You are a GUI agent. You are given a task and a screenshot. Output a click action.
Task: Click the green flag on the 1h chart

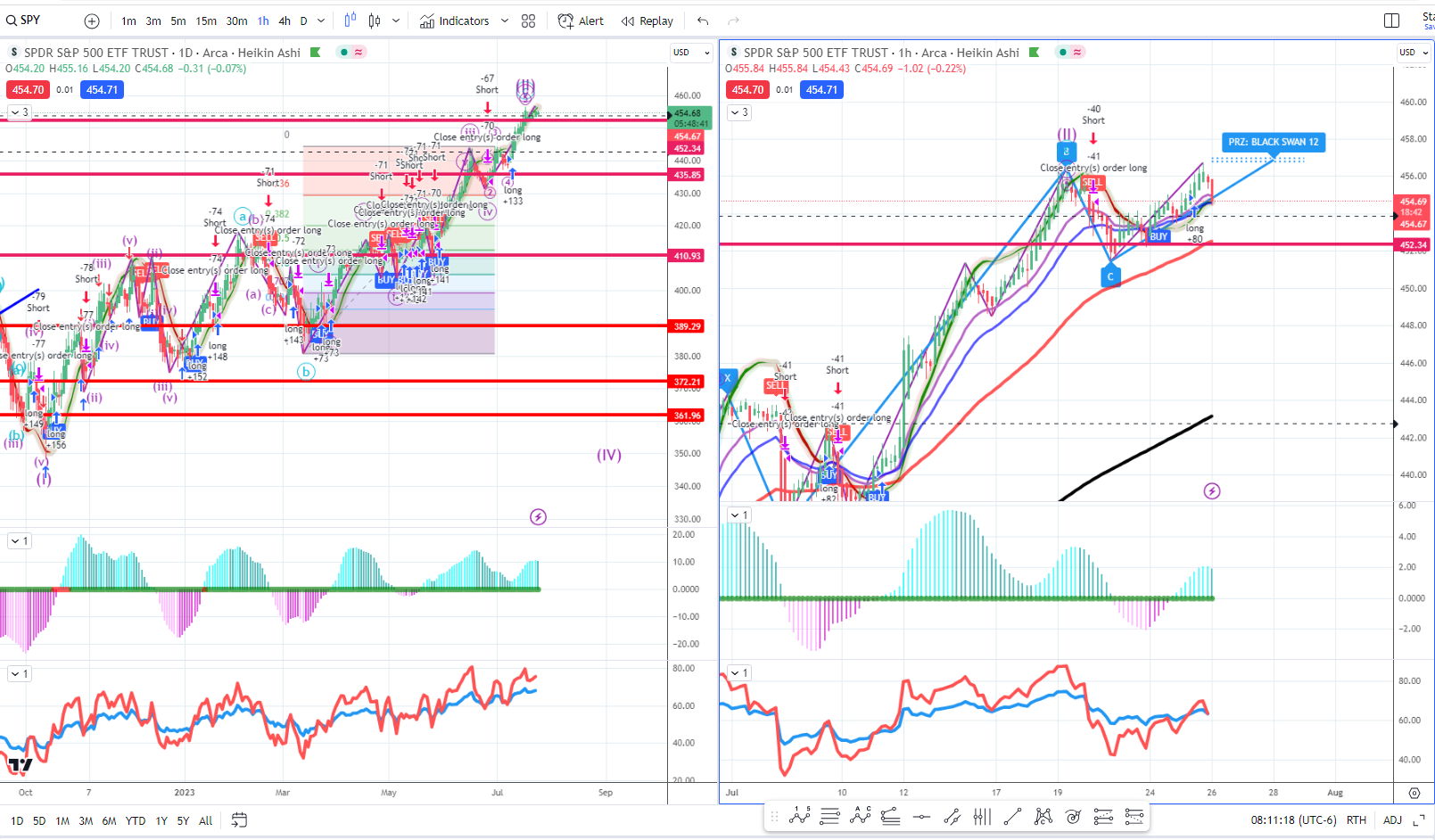click(x=1034, y=53)
